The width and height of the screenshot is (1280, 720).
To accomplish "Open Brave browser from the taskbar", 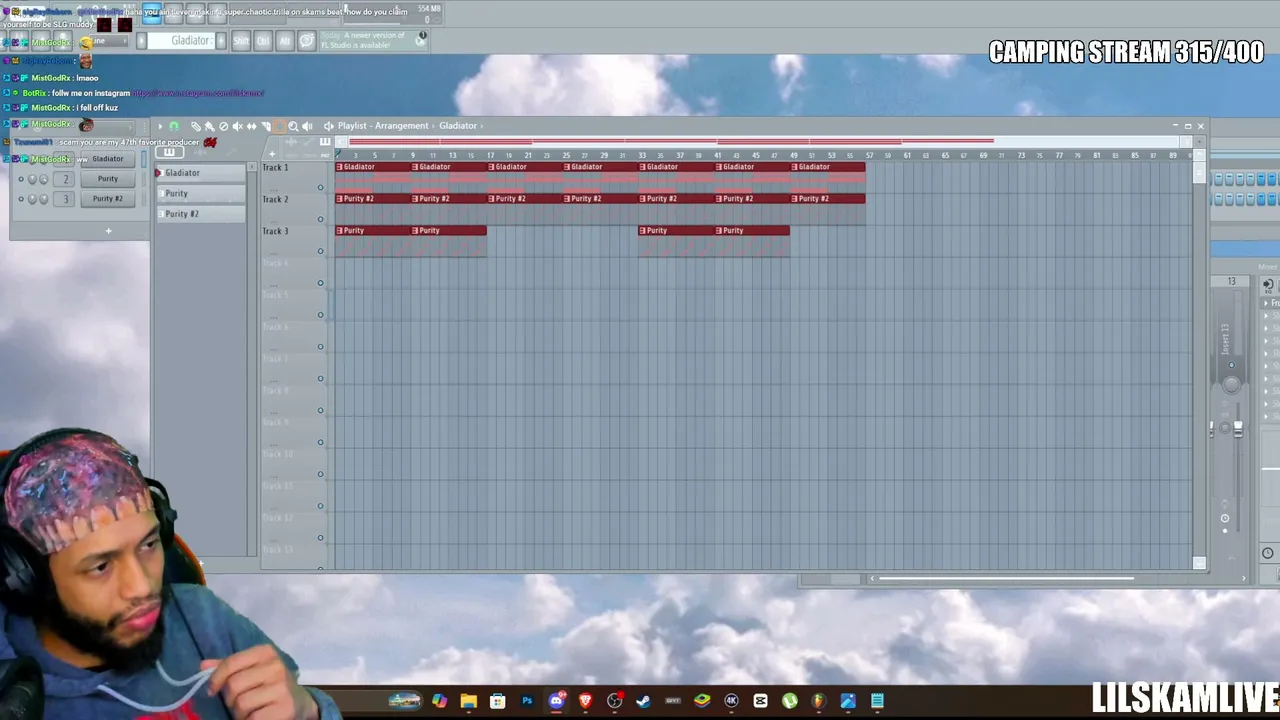I will coord(586,701).
